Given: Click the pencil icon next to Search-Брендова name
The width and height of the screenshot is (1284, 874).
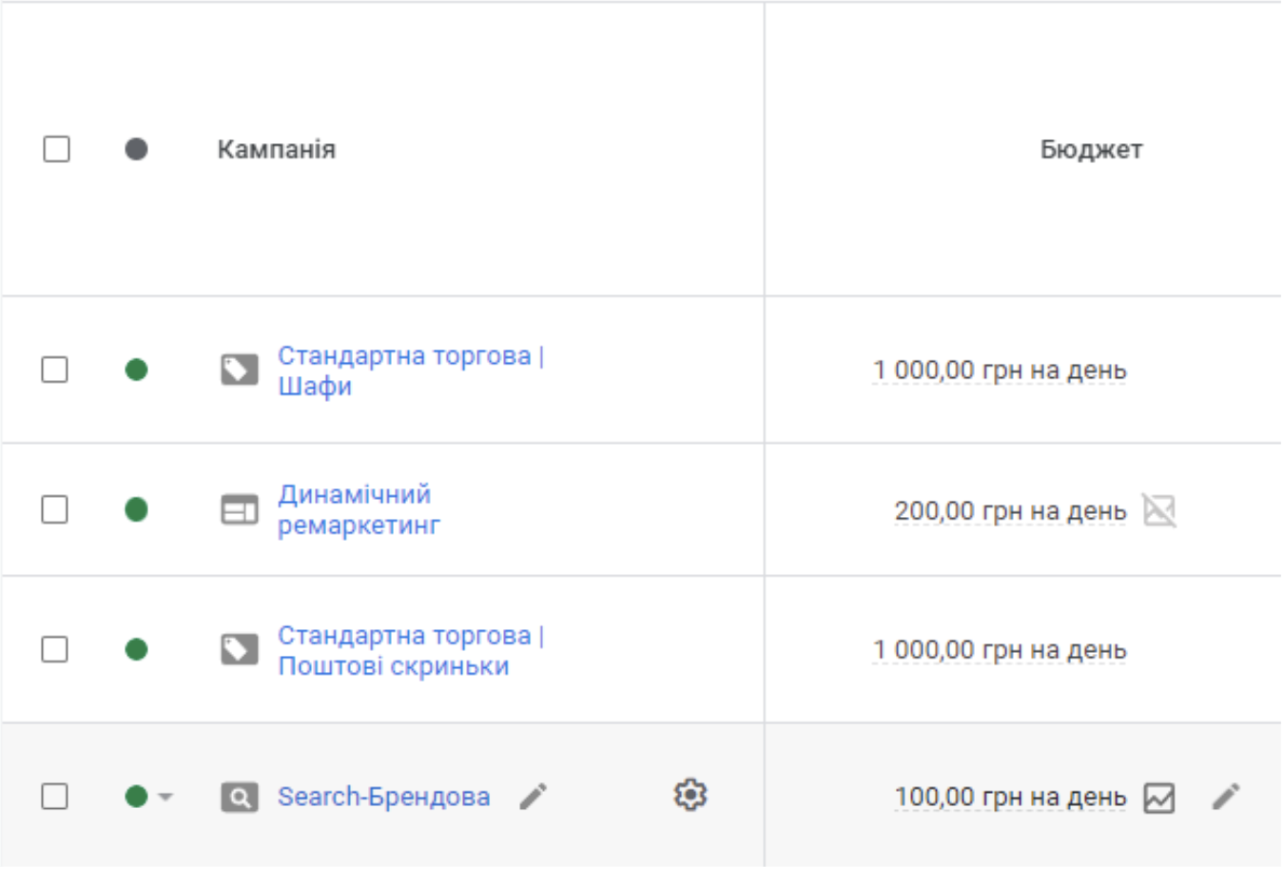Looking at the screenshot, I should point(533,797).
